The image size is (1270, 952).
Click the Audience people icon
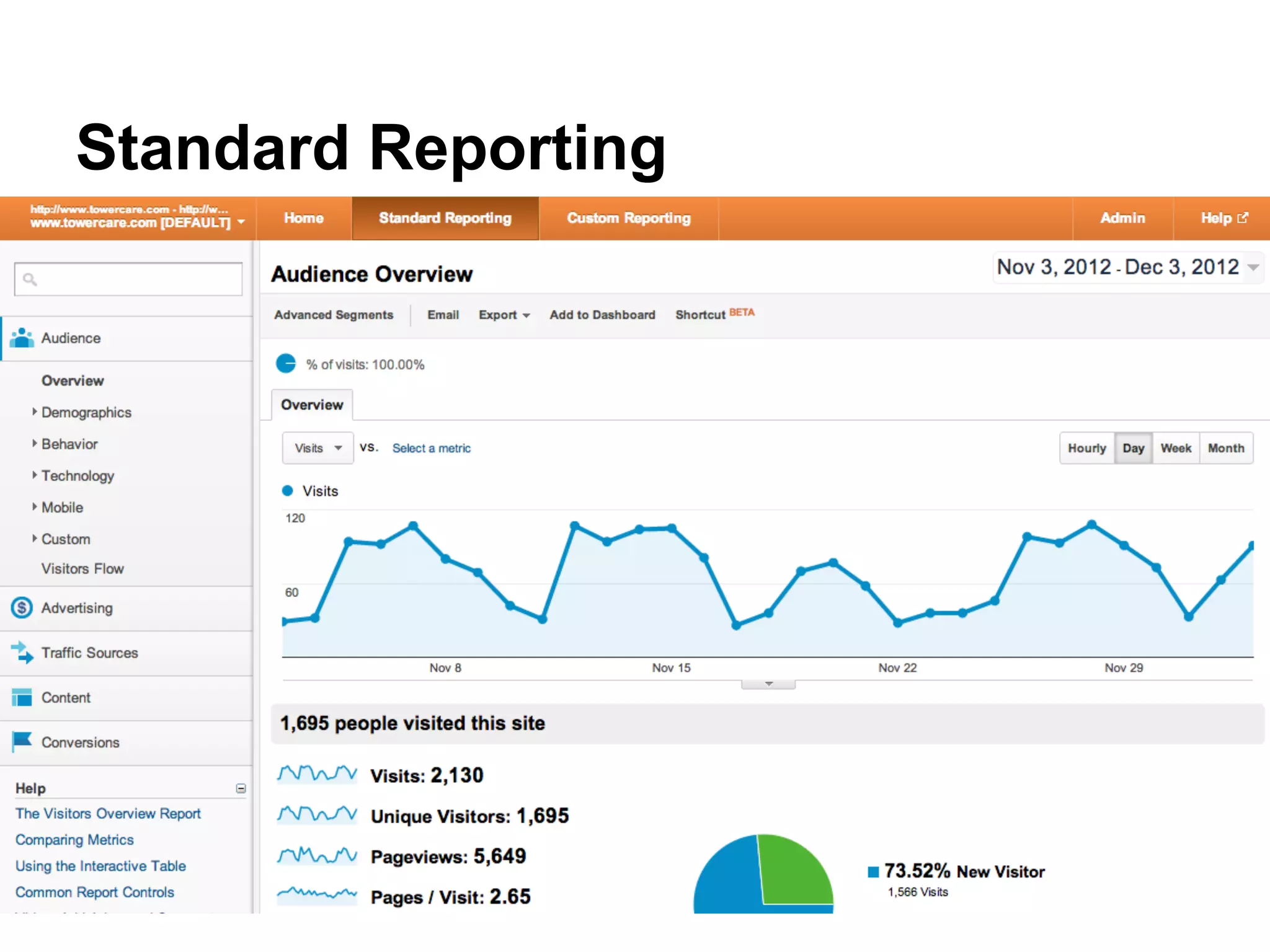(22, 338)
